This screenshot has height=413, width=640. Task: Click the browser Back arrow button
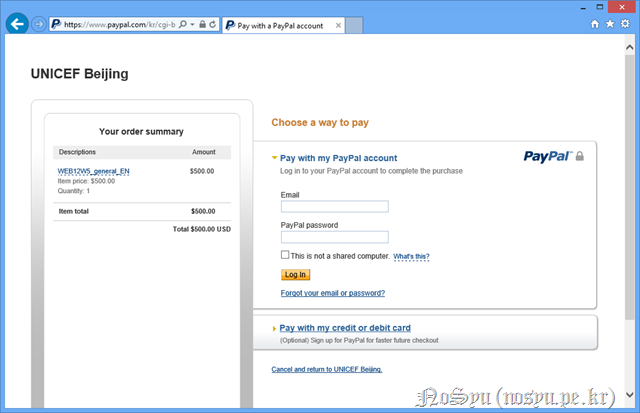point(17,24)
